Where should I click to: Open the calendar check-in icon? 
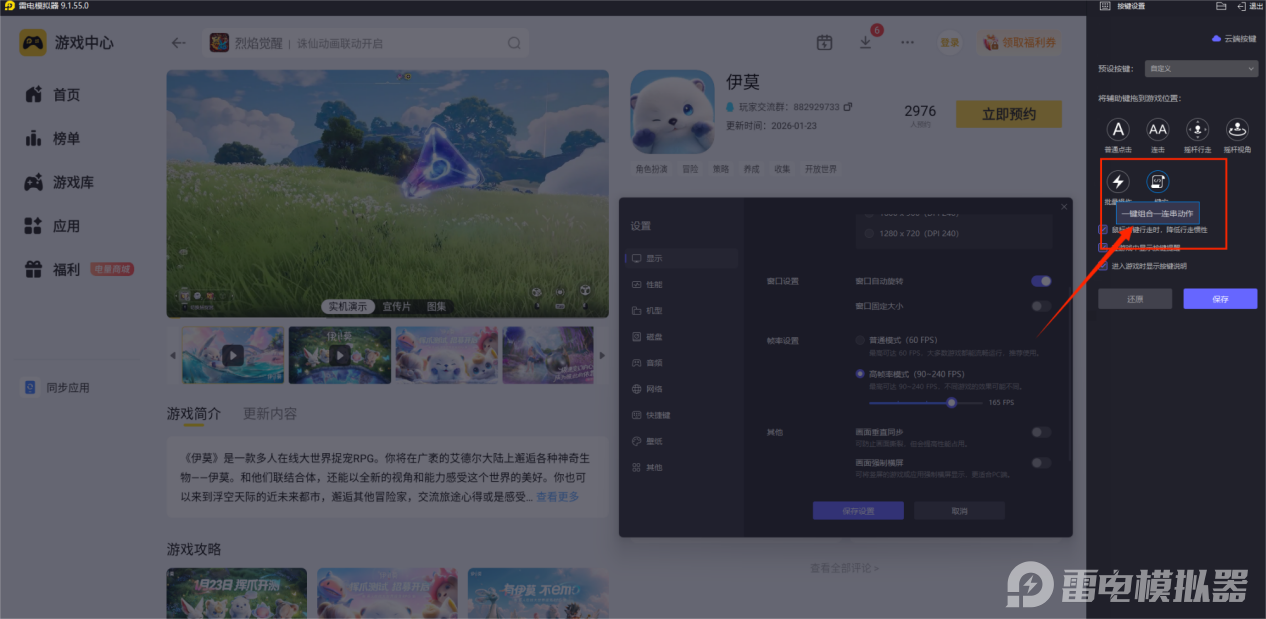[824, 42]
